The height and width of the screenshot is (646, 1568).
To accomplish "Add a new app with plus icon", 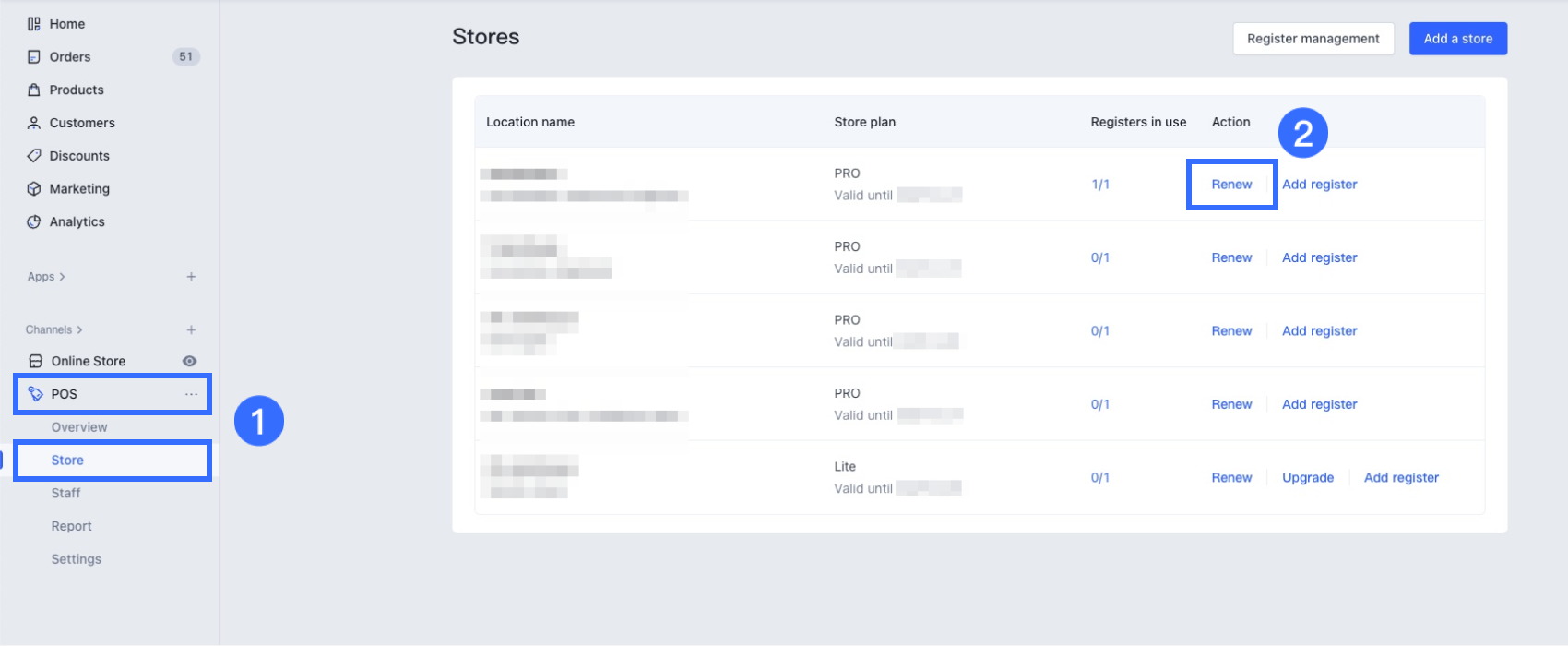I will 191,277.
